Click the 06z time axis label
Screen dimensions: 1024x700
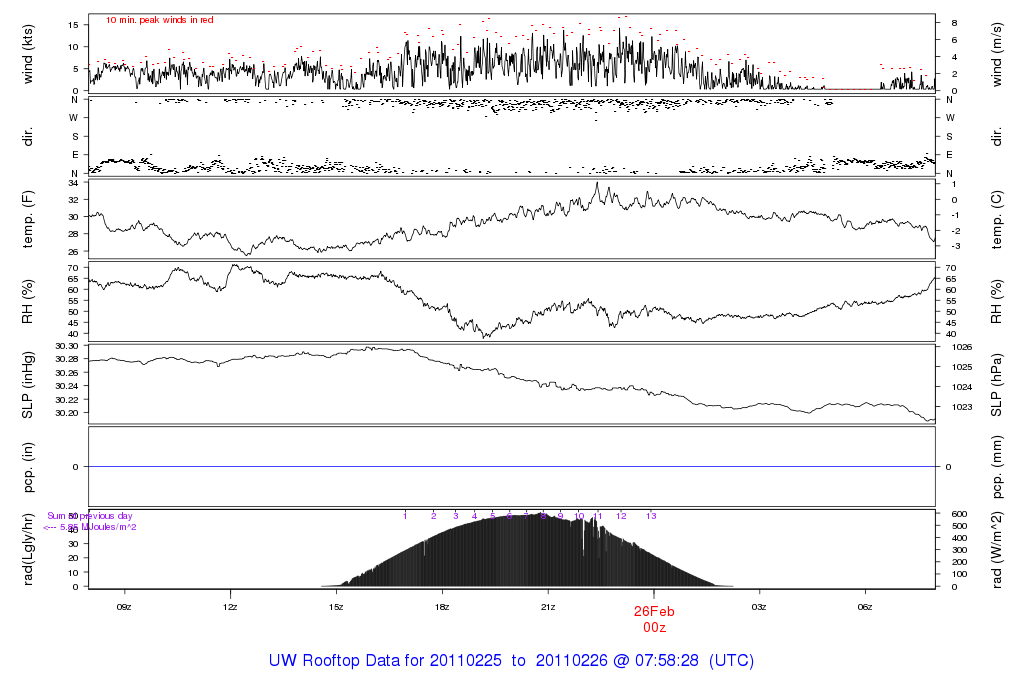coord(866,606)
